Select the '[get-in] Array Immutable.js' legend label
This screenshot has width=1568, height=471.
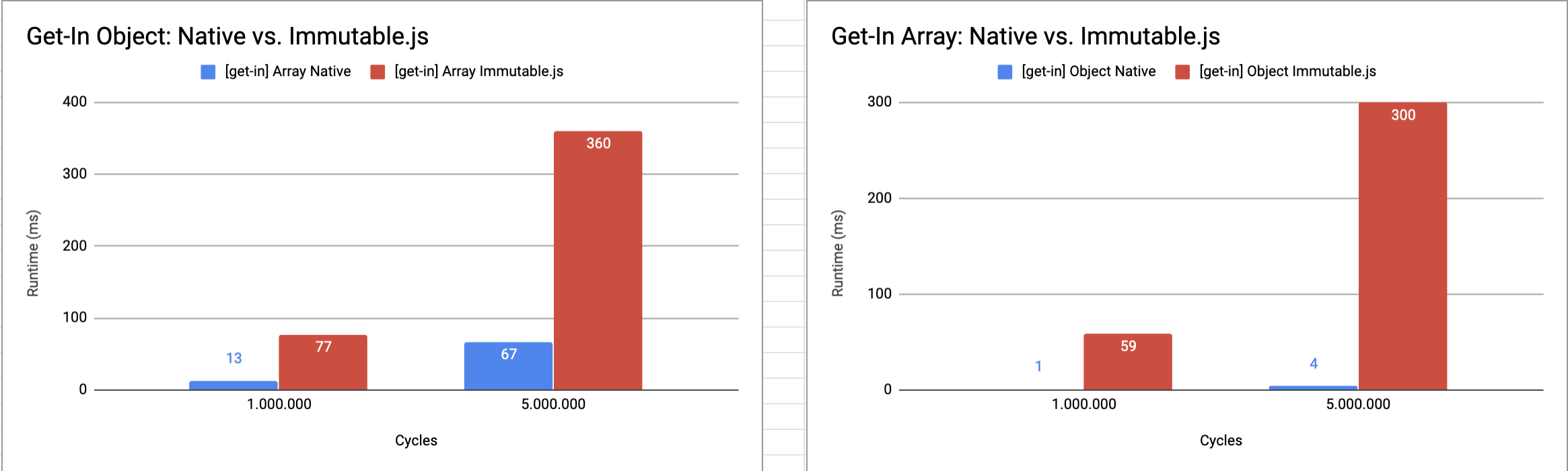(479, 71)
